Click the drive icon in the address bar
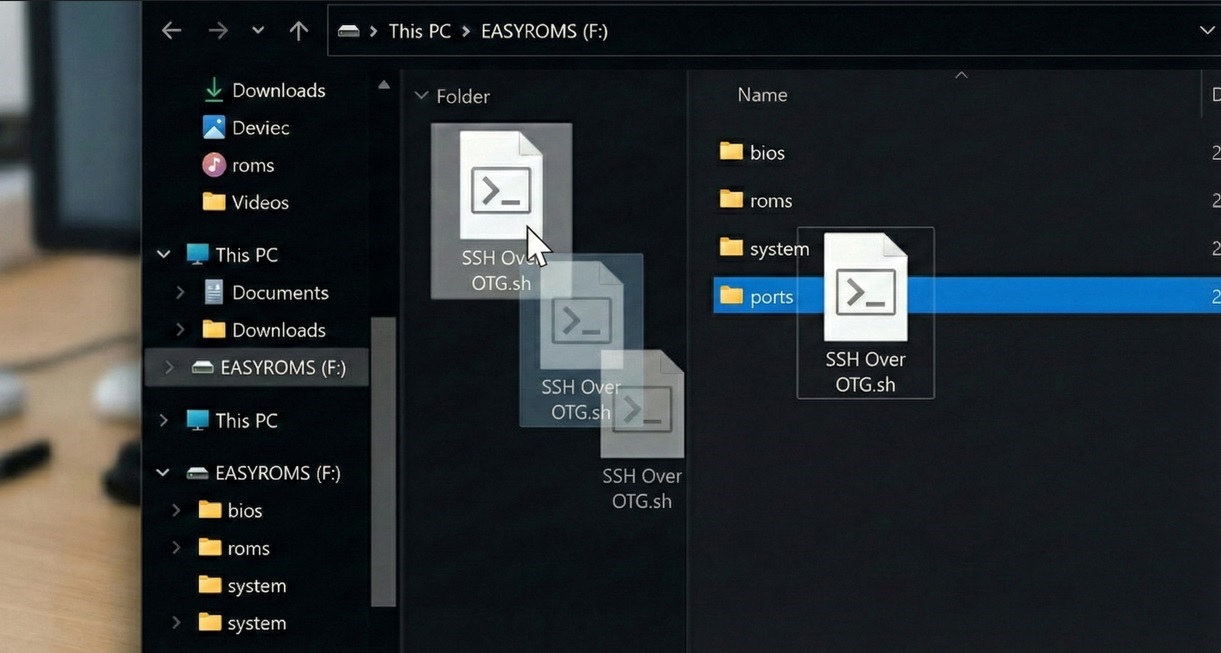Image resolution: width=1221 pixels, height=653 pixels. pyautogui.click(x=348, y=31)
